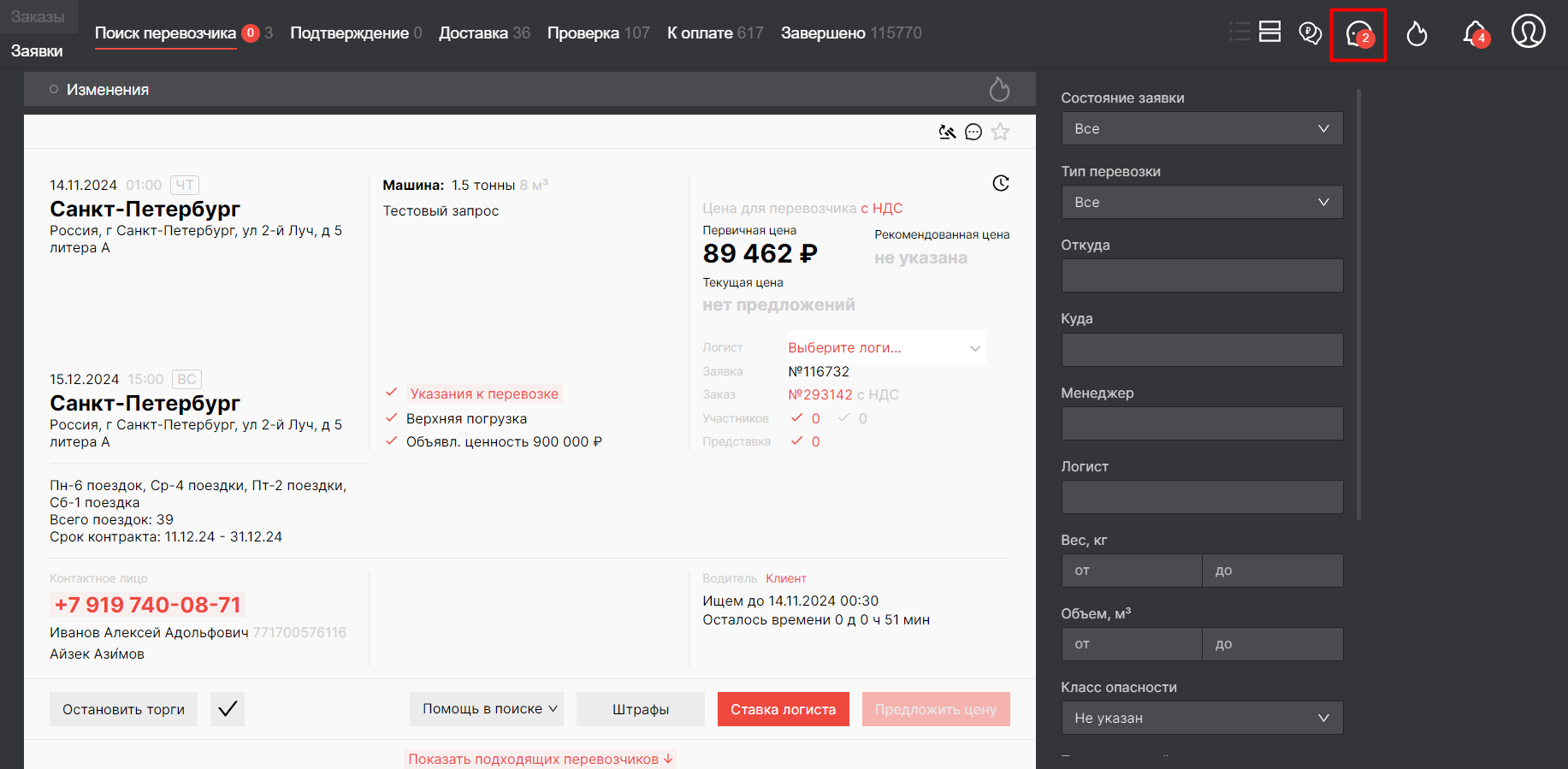The width and height of the screenshot is (1568, 769).
Task: Mark request as favorite with star
Action: [1000, 132]
